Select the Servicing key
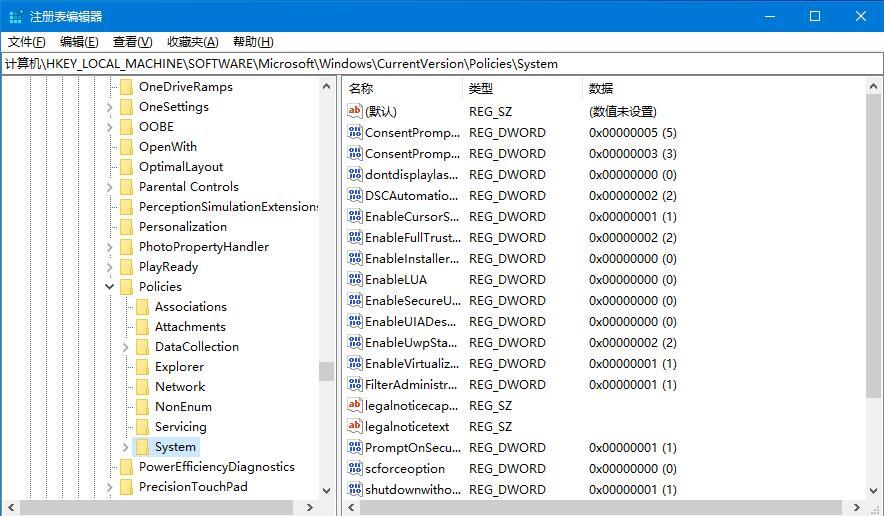Screen dimensions: 884x516 coord(180,427)
